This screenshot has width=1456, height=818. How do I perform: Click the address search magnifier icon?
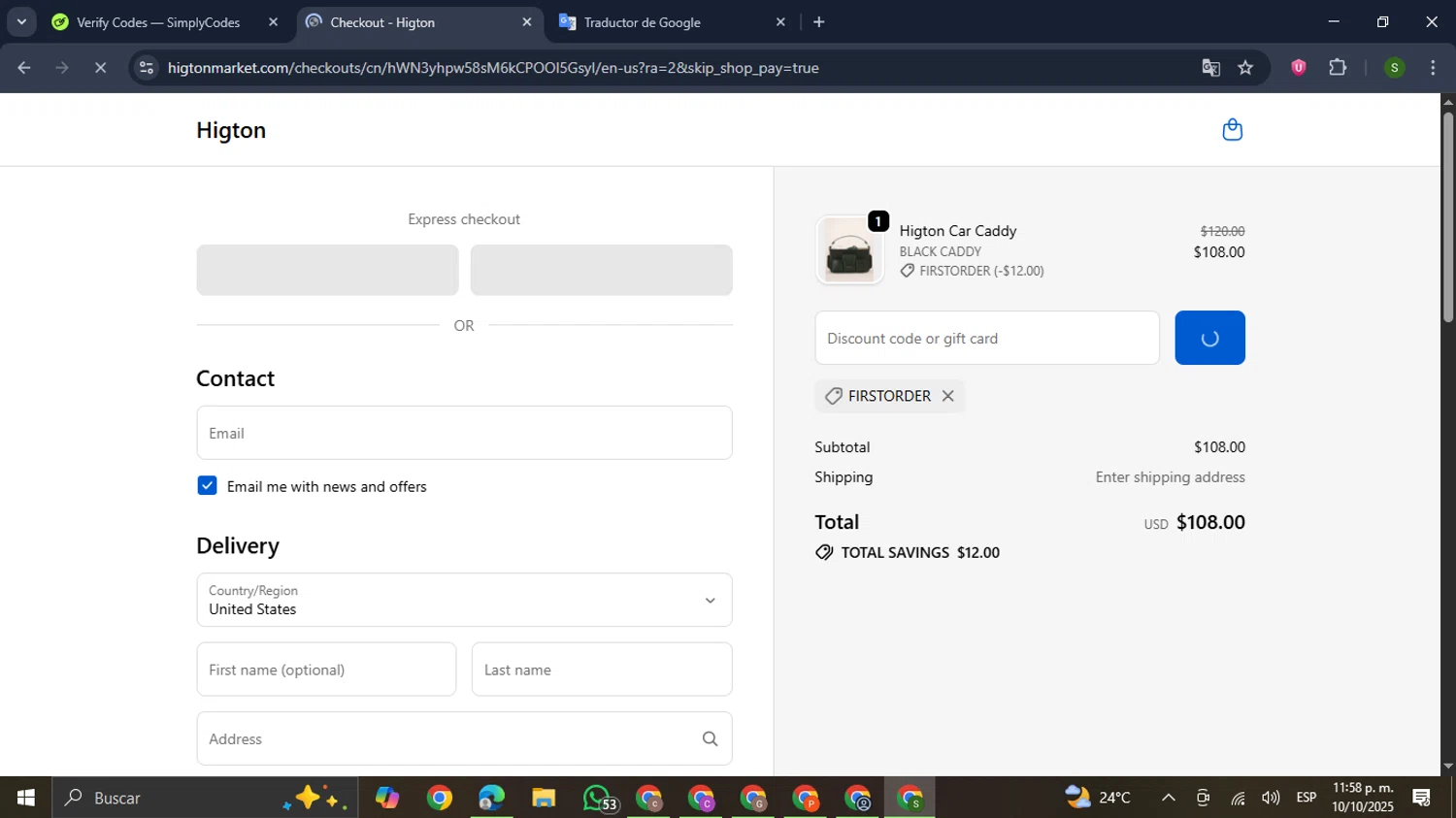coord(710,739)
